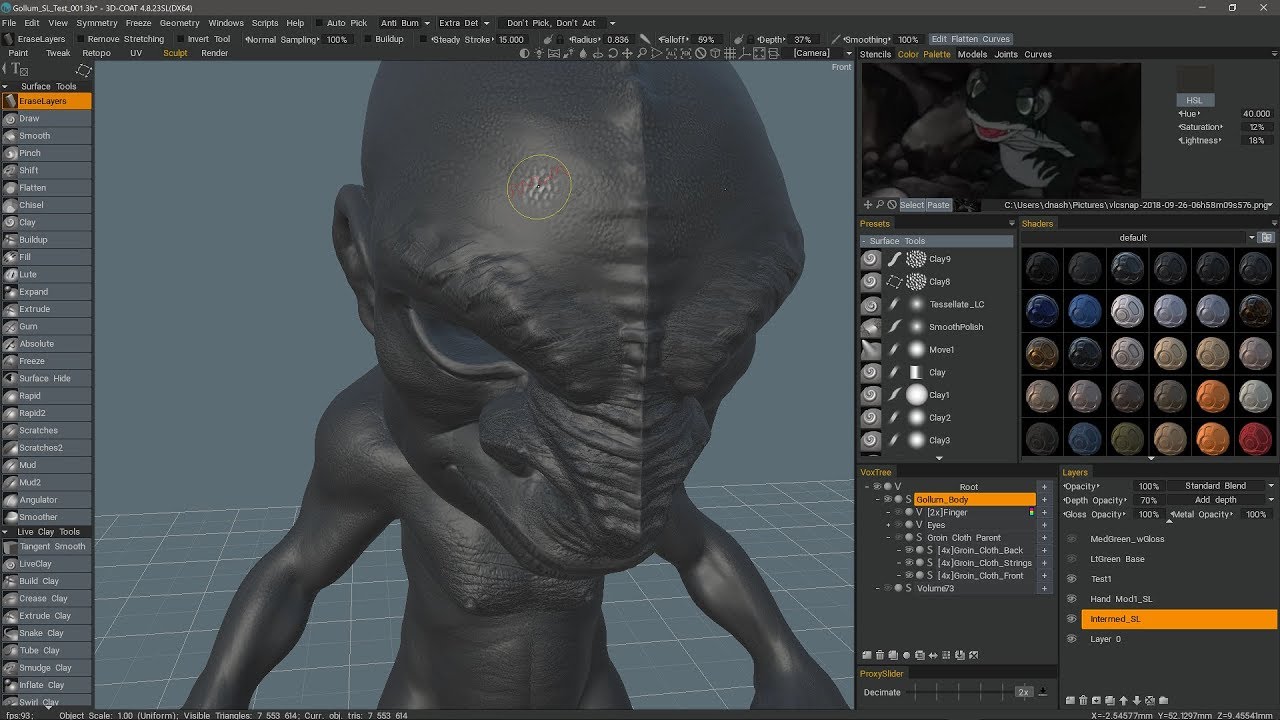This screenshot has width=1280, height=720.
Task: Choose the Move1 preset
Action: coord(937,350)
